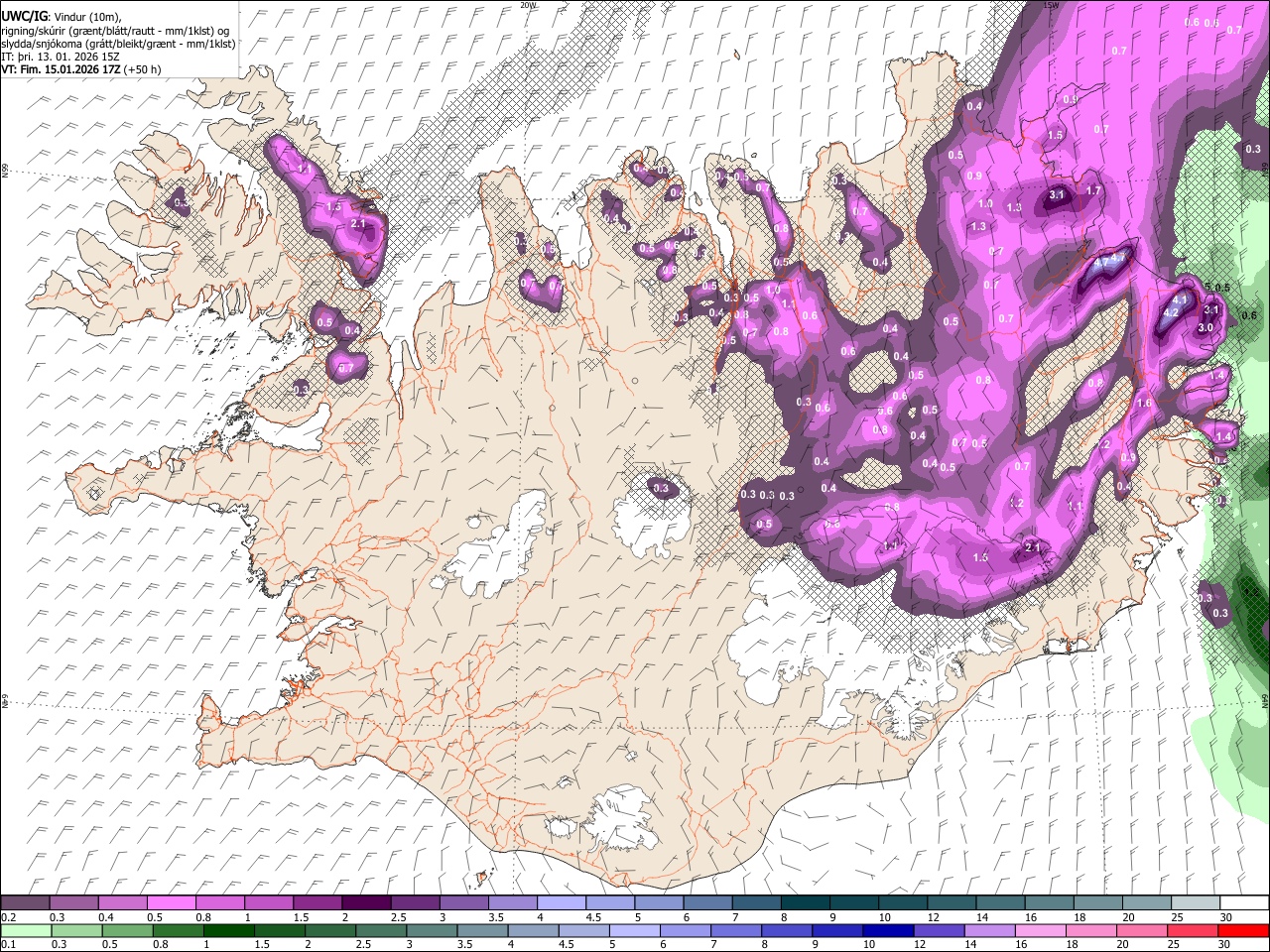Select the white 30 swatch, upper legend row
The height and width of the screenshot is (952, 1270).
[1243, 902]
